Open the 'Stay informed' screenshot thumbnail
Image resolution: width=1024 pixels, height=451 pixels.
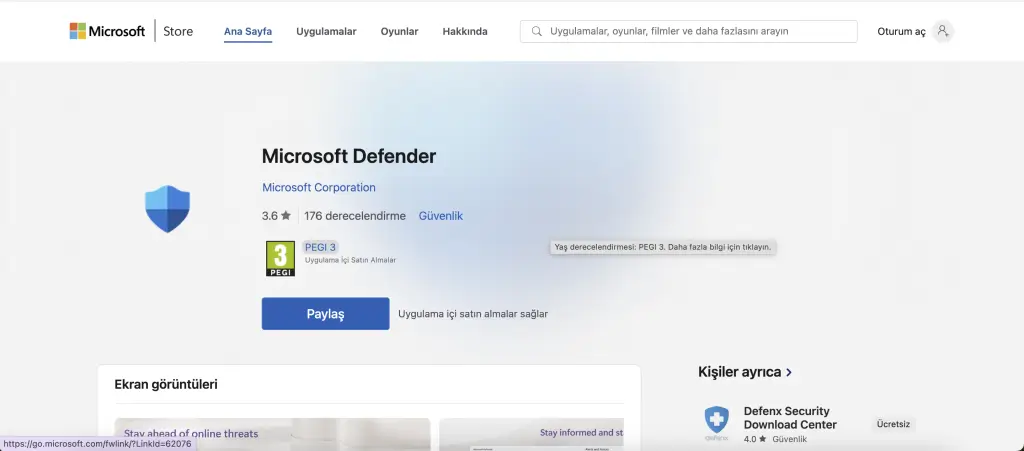[x=532, y=434]
